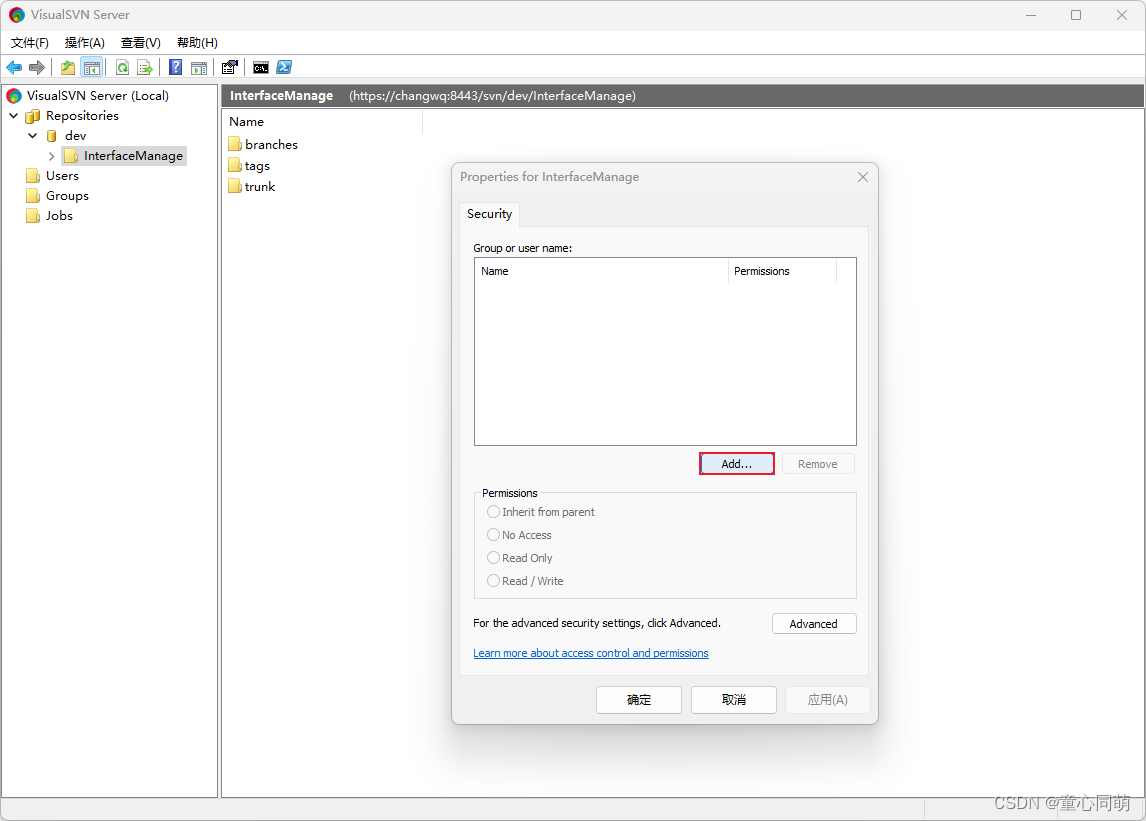Open the Users node
Screen dimensions: 1146x821
pos(62,175)
